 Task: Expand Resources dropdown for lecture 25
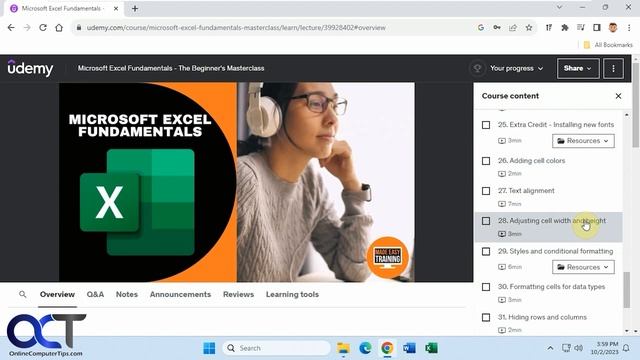point(583,141)
